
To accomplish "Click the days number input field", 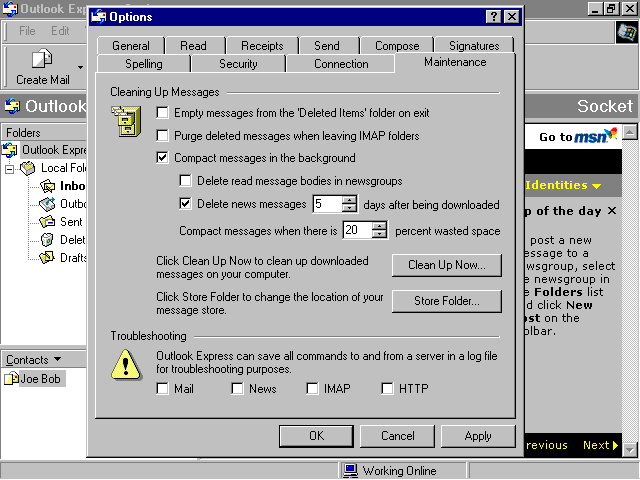I will (x=328, y=204).
